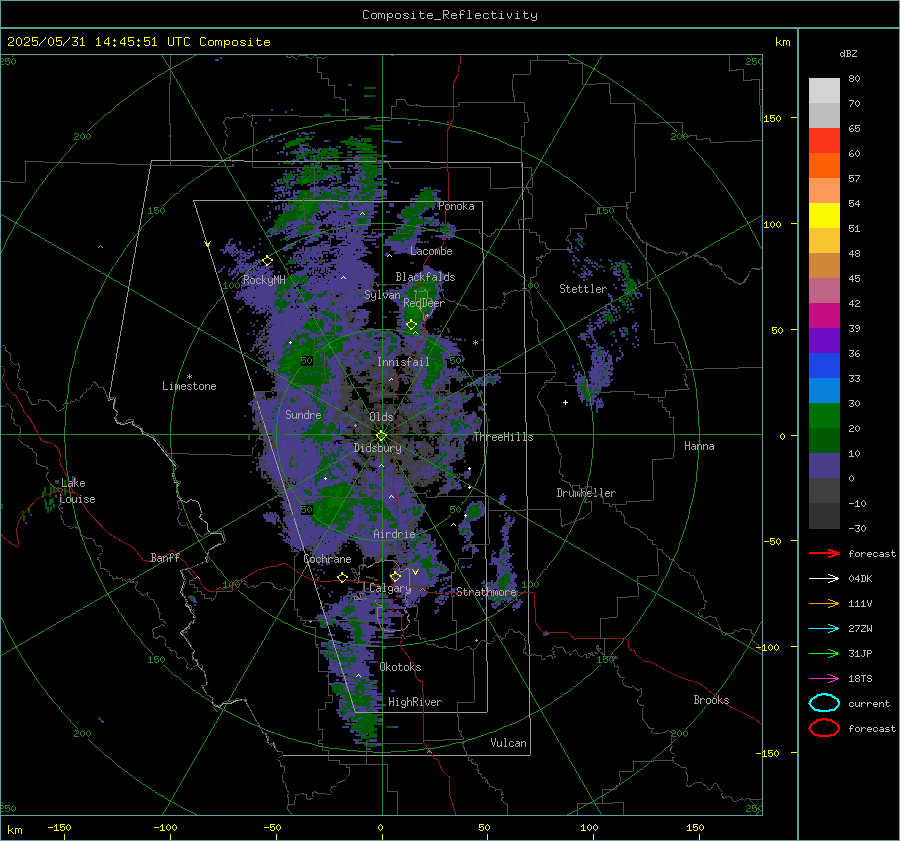Click the Innisfail city label

(x=403, y=362)
